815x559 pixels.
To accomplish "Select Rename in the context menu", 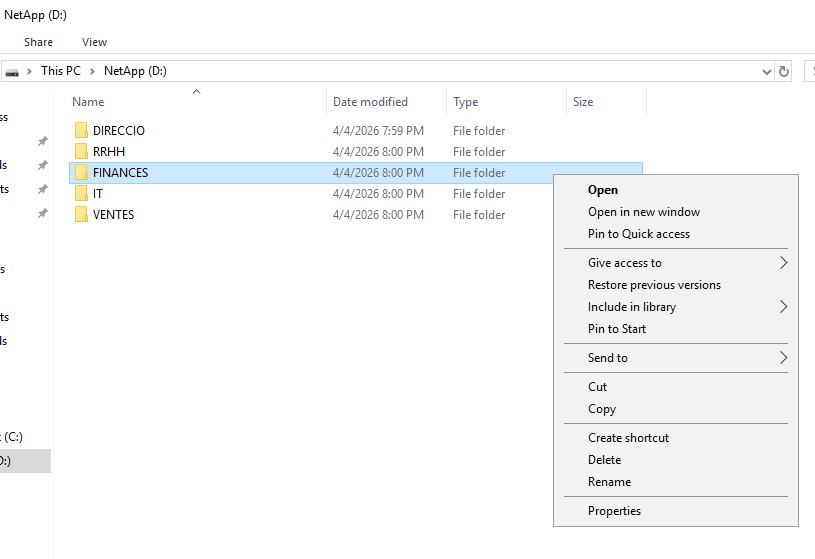I will (x=609, y=482).
